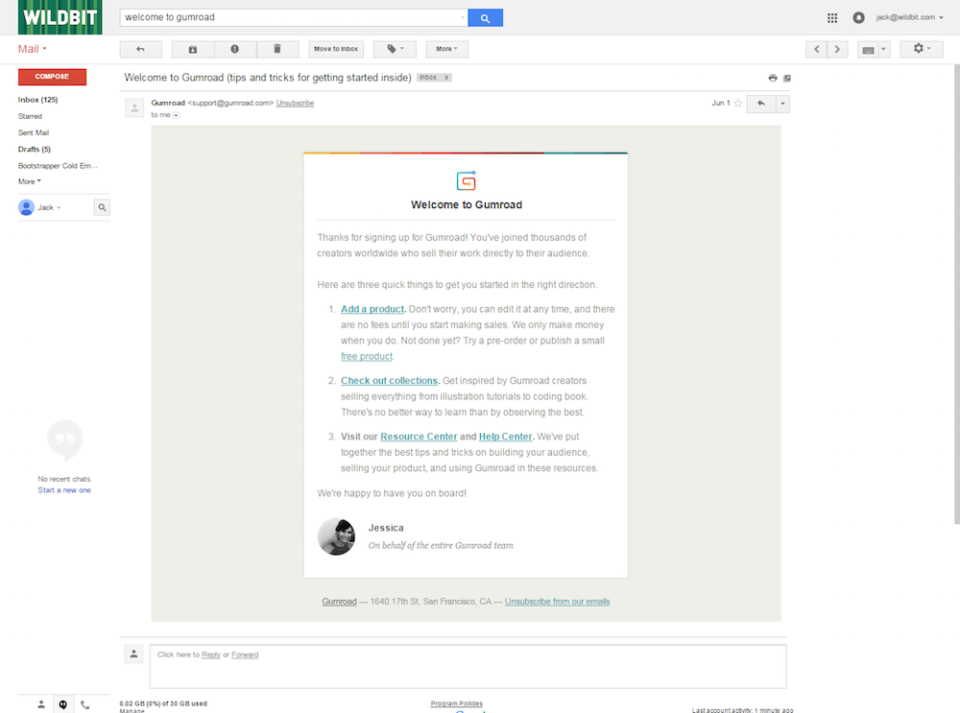Screen dimensions: 960x713
Task: Go to older conversation arrow
Action: (x=838, y=49)
